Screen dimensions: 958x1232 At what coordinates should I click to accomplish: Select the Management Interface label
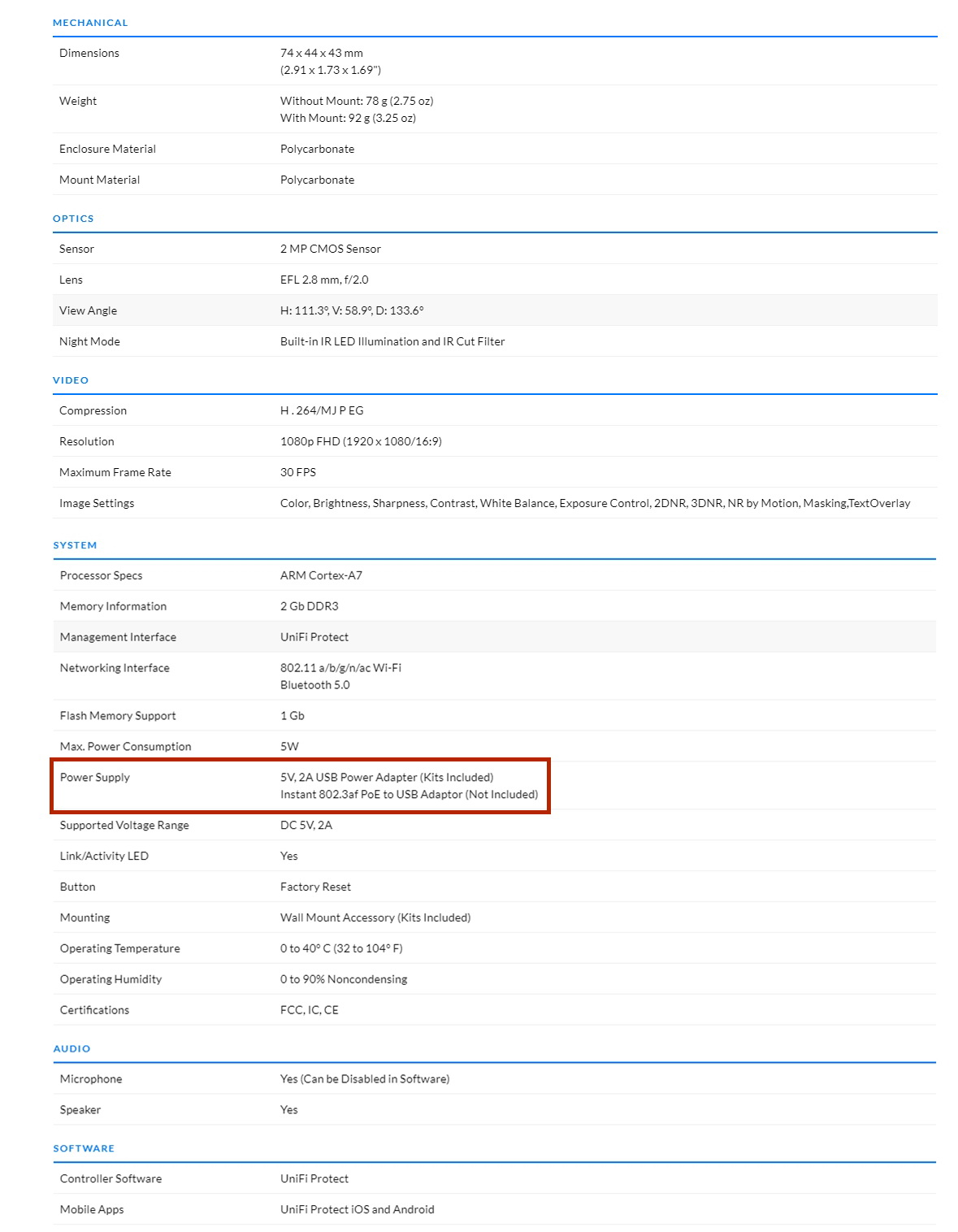click(118, 637)
